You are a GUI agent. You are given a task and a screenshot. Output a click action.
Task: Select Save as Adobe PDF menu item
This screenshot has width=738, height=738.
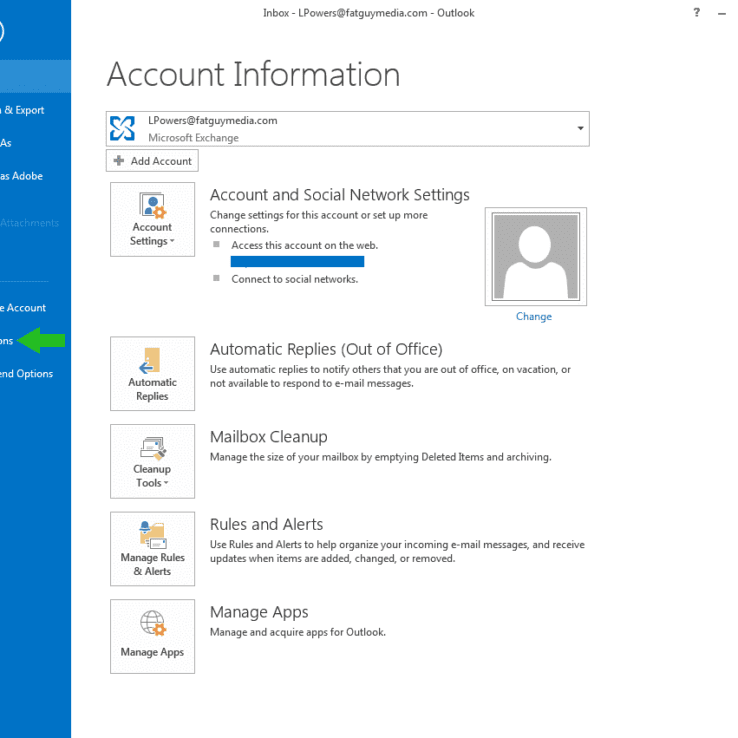click(x=21, y=176)
